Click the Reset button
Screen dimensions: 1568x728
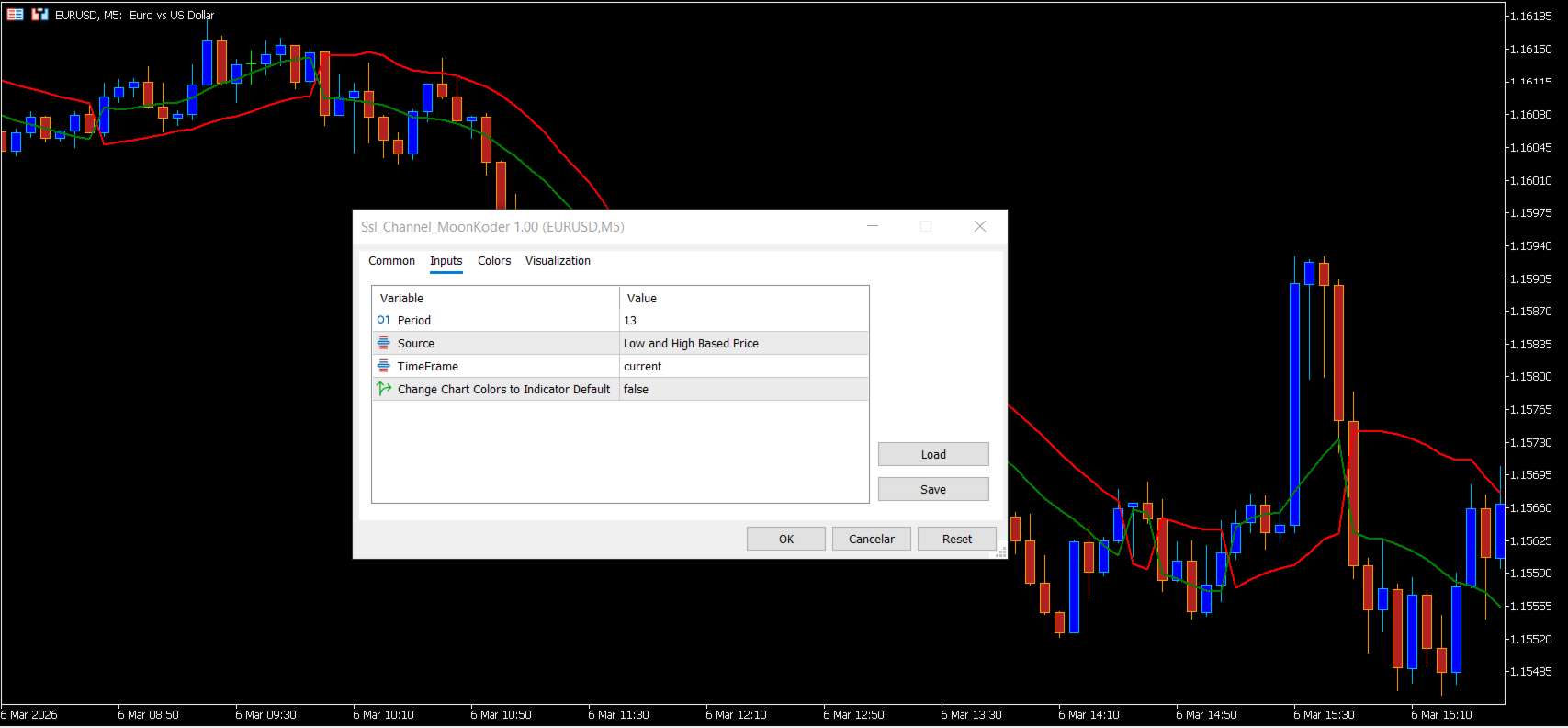pyautogui.click(x=957, y=539)
